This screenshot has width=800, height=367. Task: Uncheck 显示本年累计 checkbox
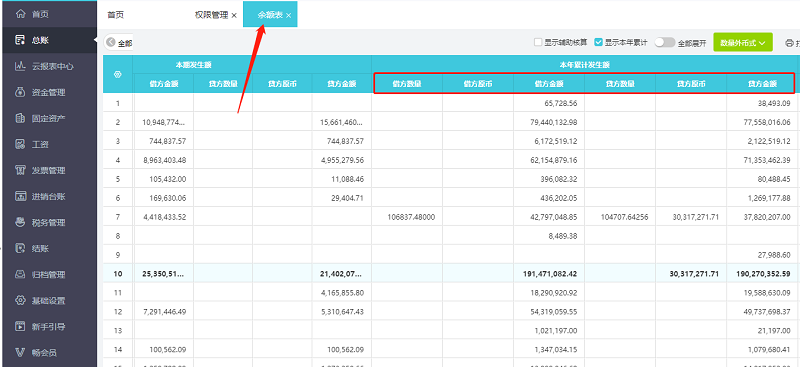[x=599, y=42]
